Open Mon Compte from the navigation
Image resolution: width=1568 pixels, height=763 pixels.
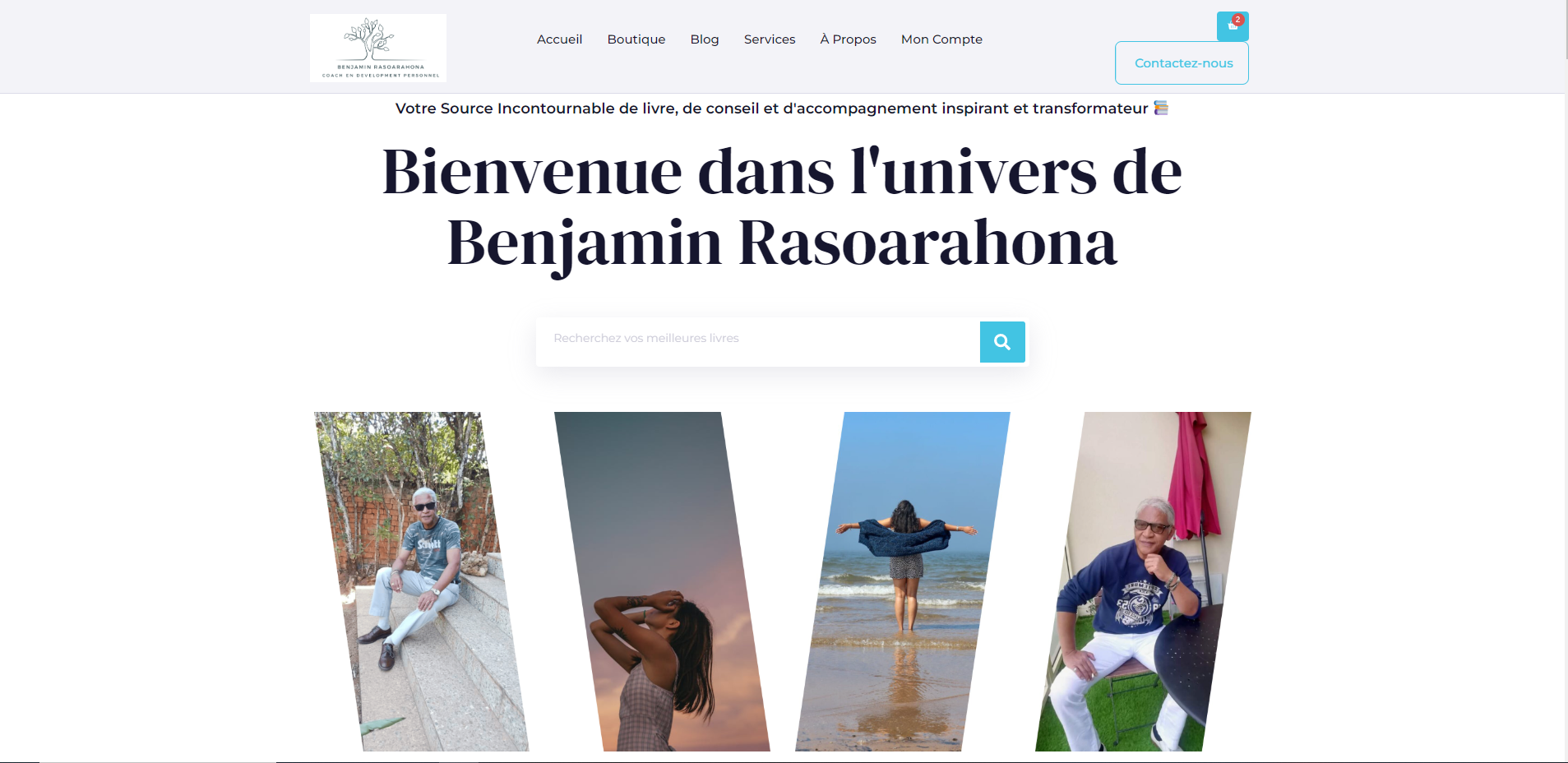click(x=941, y=39)
